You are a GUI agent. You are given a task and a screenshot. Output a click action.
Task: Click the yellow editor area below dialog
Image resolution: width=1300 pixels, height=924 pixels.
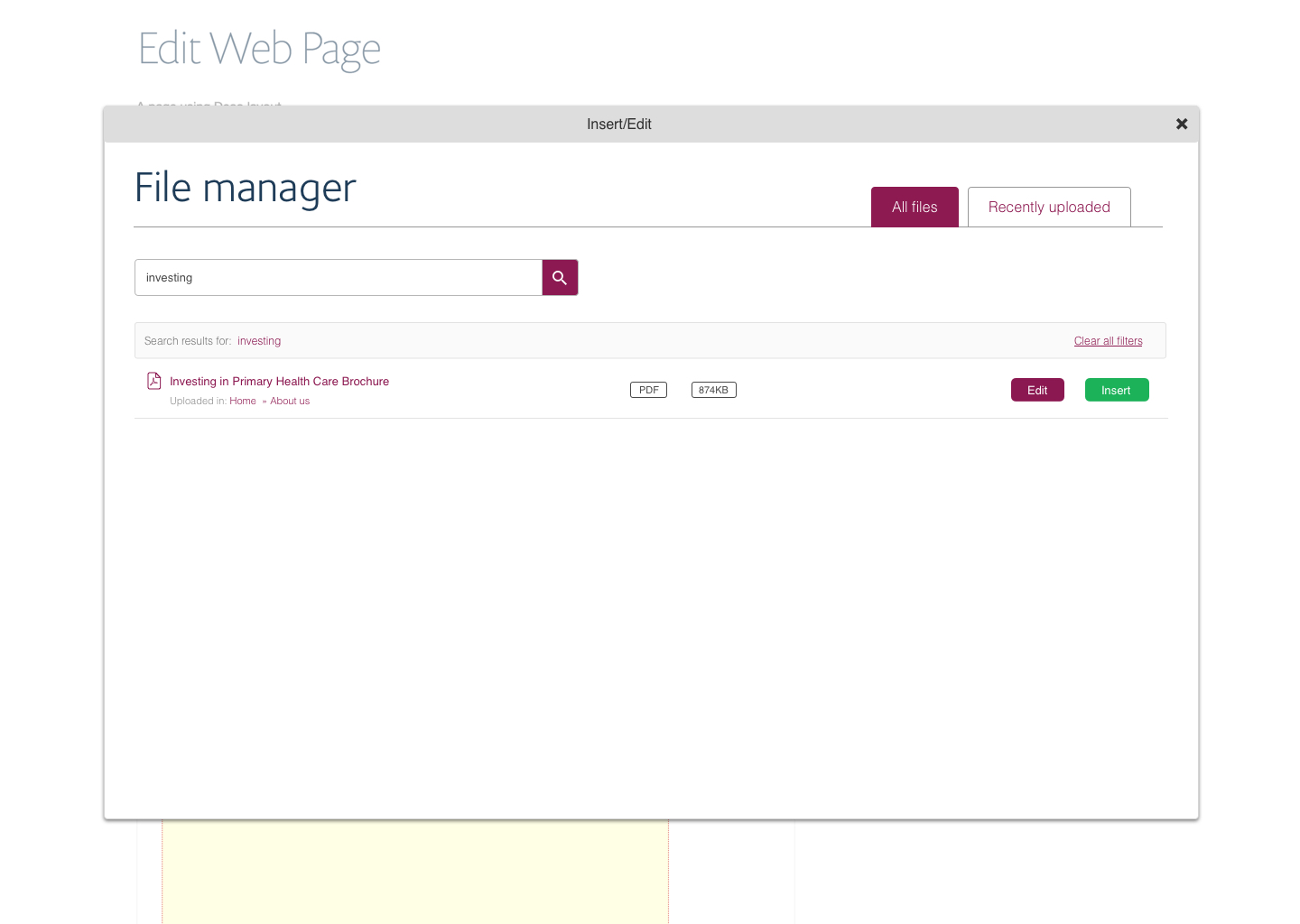[415, 871]
